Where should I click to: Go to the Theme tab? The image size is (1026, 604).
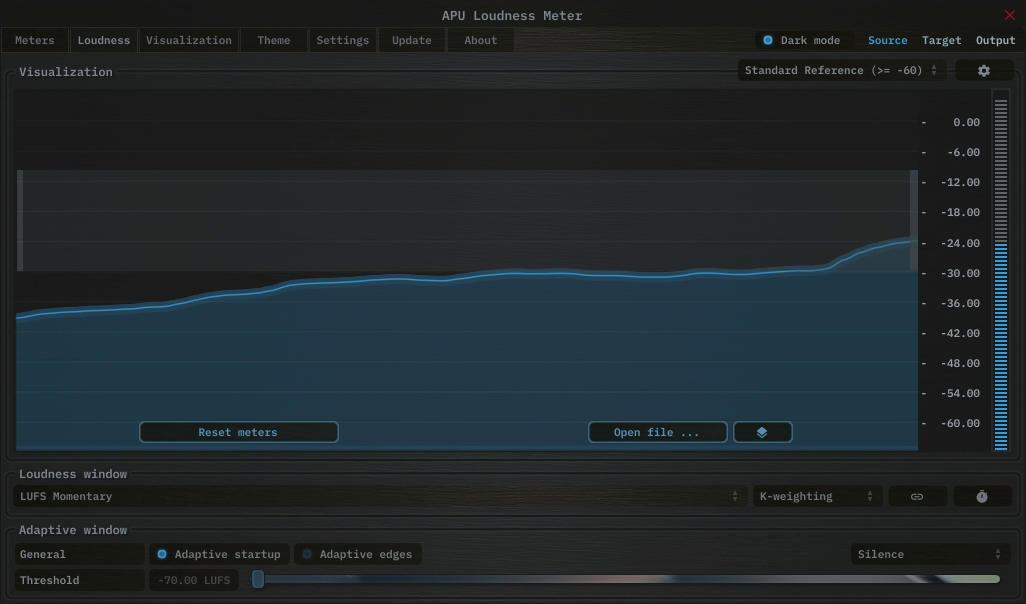click(x=273, y=41)
